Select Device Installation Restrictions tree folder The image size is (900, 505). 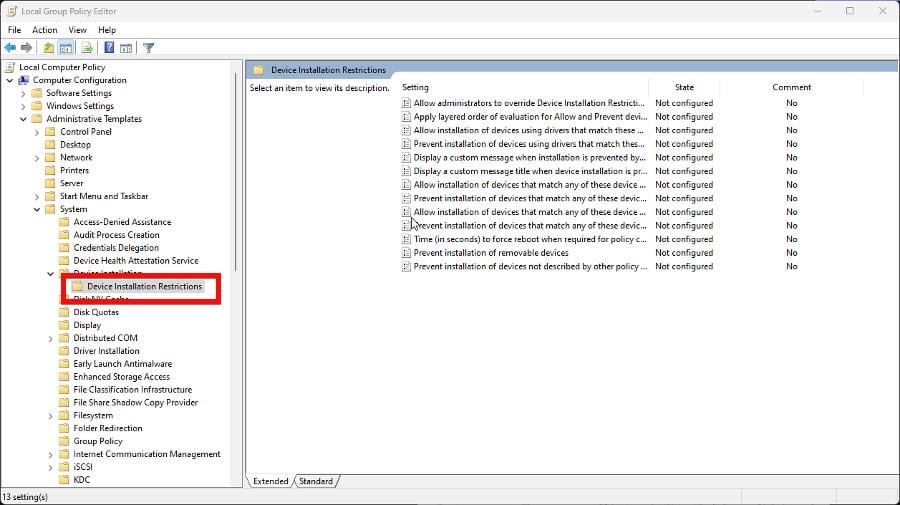coord(144,286)
